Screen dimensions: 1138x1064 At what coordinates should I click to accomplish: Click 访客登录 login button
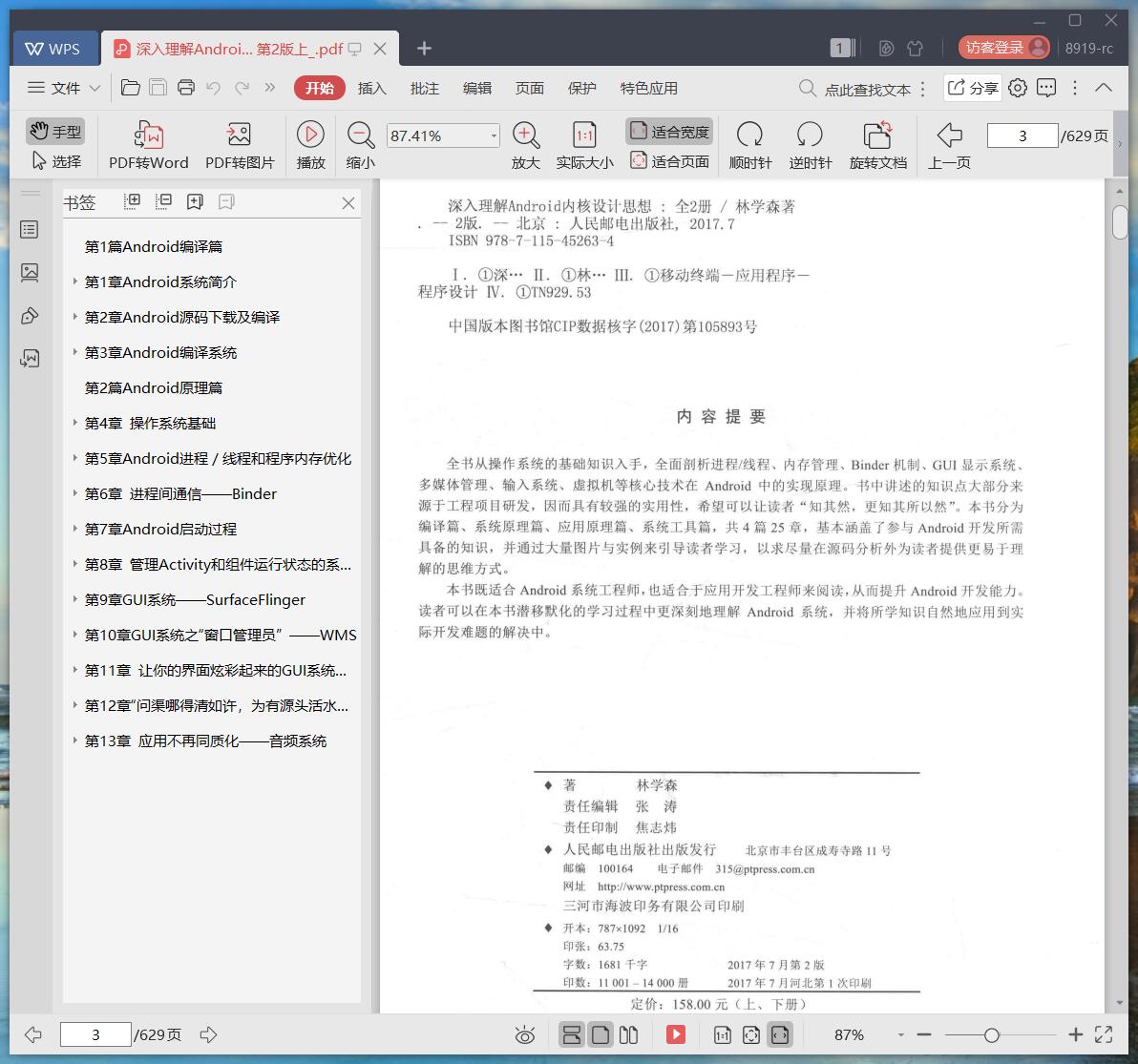(x=1003, y=48)
